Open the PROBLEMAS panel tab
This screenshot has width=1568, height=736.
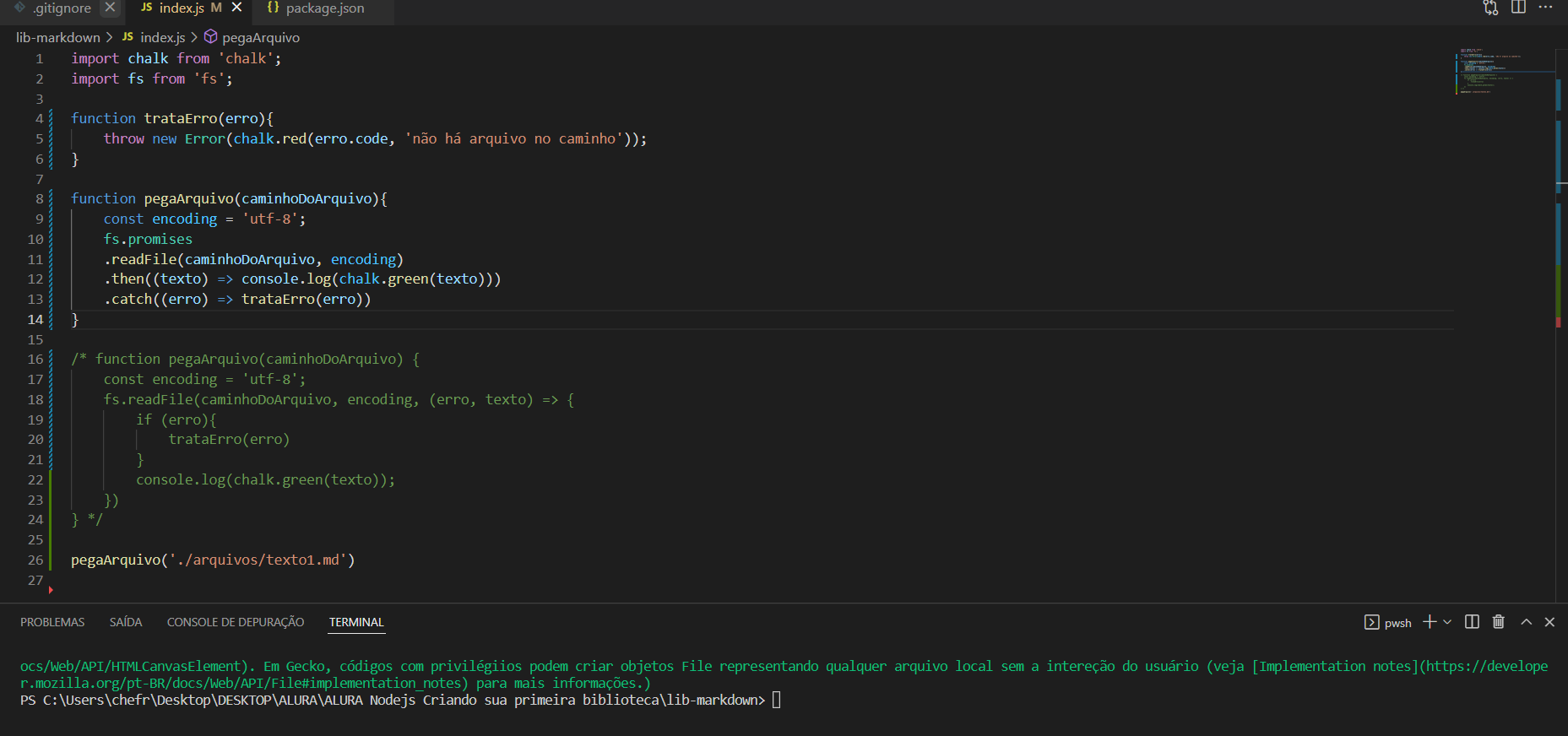pos(52,622)
